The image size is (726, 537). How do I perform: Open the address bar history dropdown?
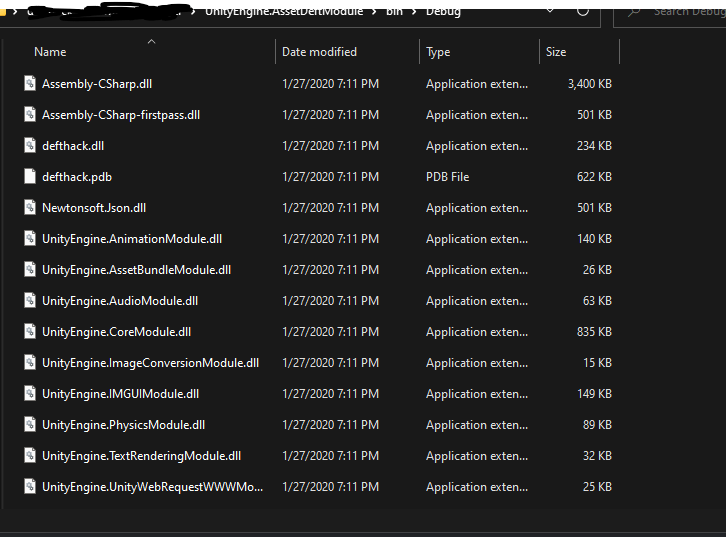click(550, 10)
